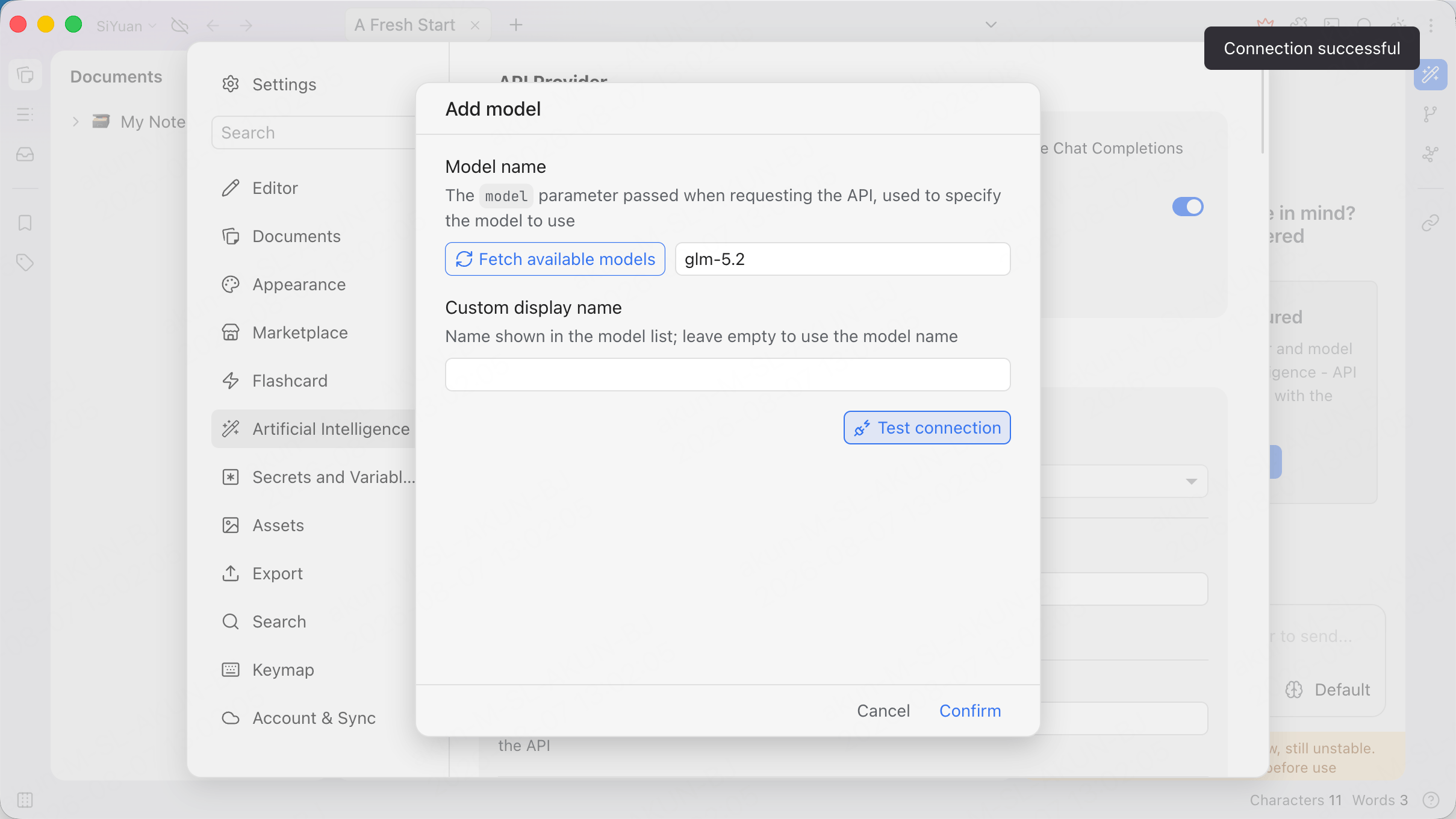Open Keymap settings section

tap(313, 670)
